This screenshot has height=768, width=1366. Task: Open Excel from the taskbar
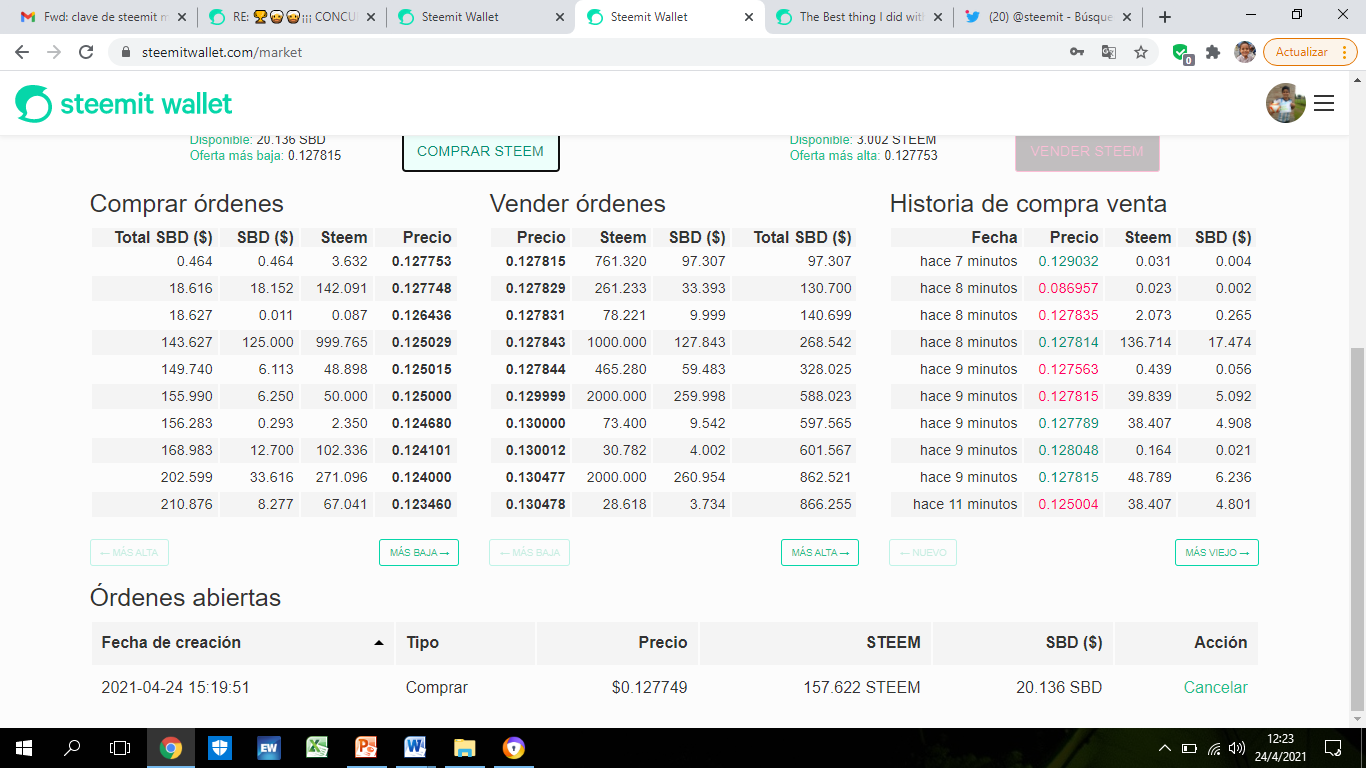click(317, 748)
